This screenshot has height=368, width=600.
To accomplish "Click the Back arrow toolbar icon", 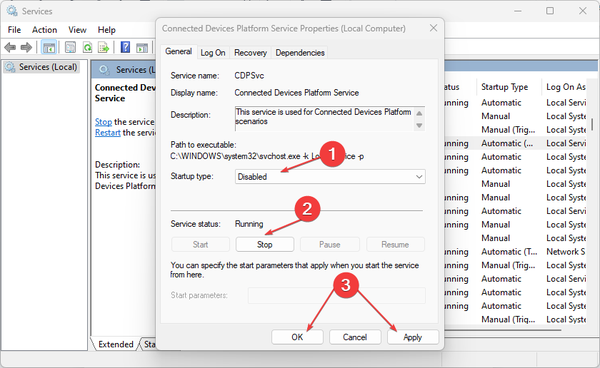I will pos(10,48).
